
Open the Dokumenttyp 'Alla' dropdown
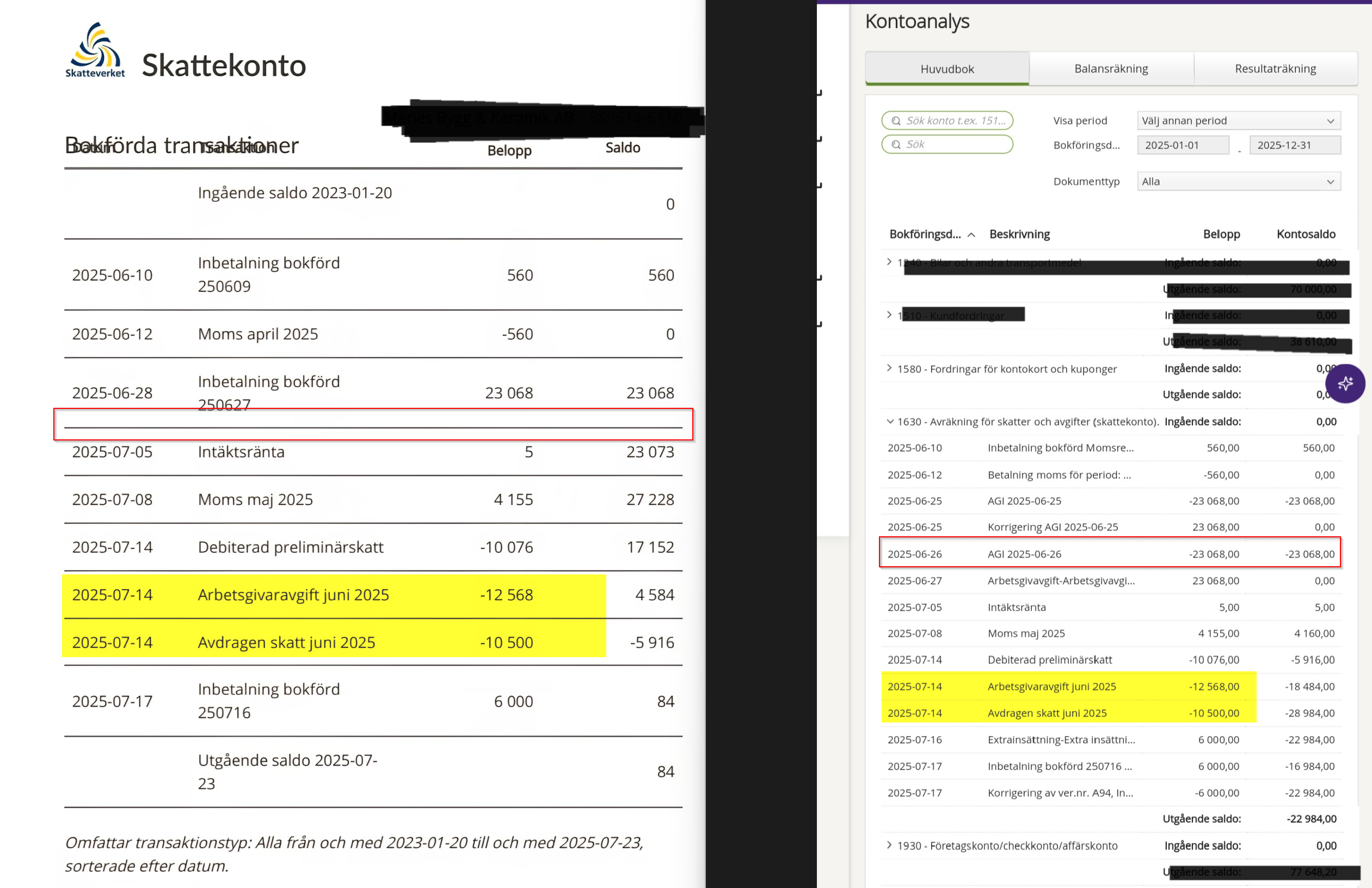point(1239,181)
